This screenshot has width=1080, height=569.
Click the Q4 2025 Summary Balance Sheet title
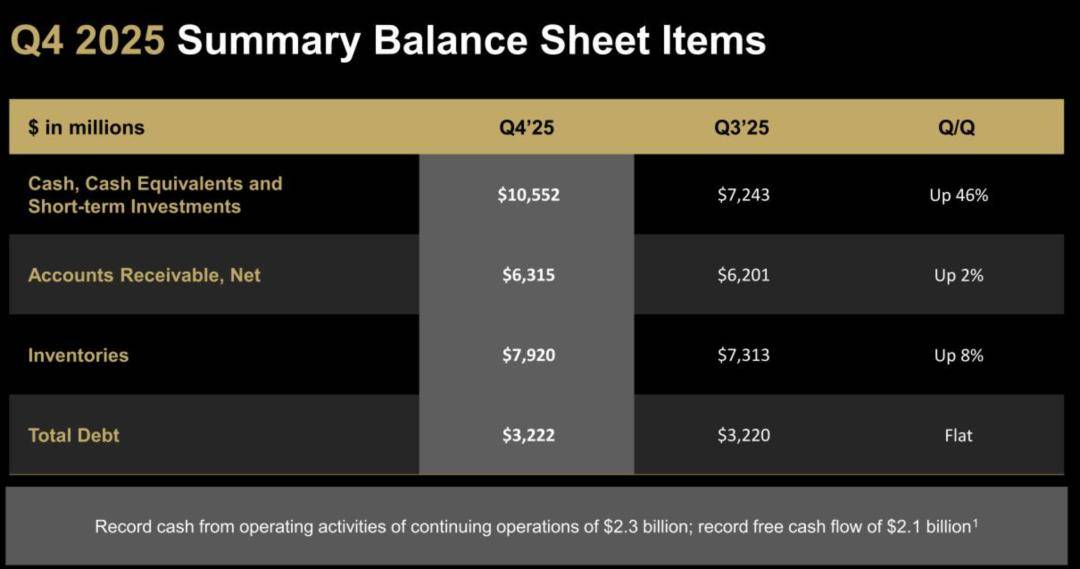coord(388,41)
